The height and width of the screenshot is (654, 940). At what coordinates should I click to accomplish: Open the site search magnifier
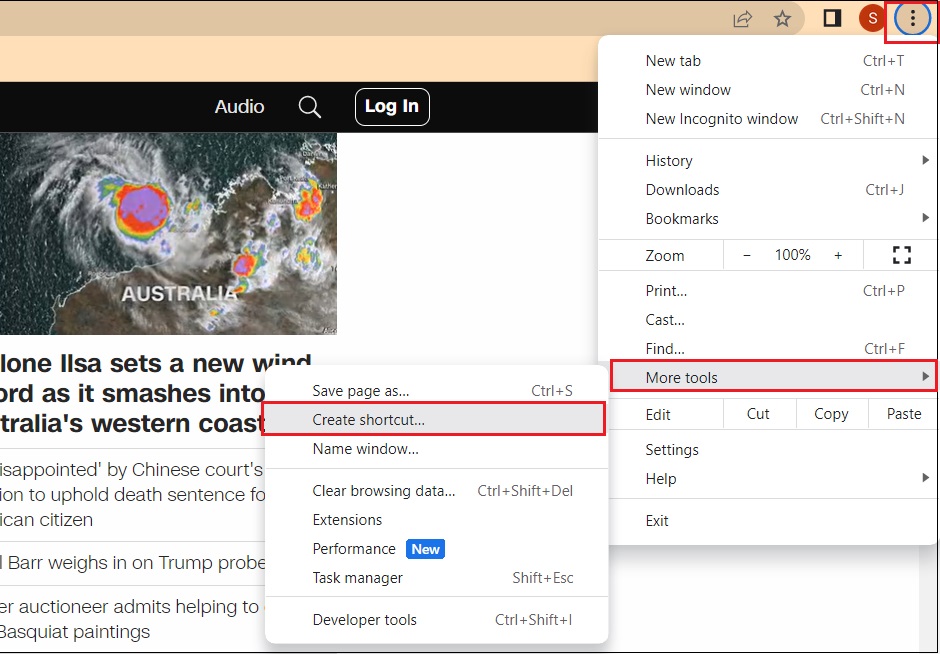(x=309, y=106)
